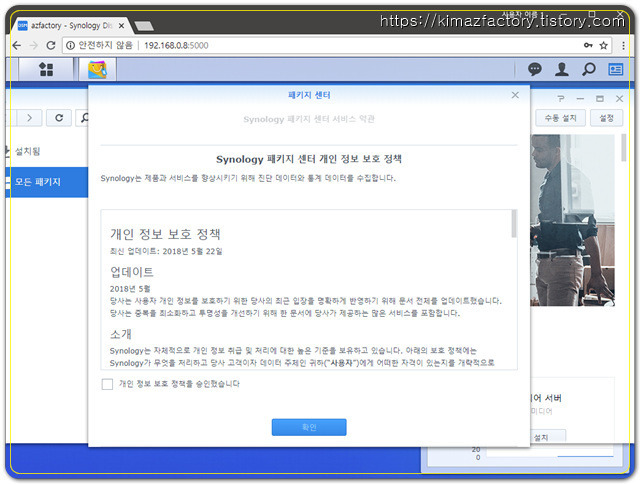This screenshot has width=640, height=484.
Task: Select 설치됨 in the left sidebar
Action: click(x=28, y=151)
